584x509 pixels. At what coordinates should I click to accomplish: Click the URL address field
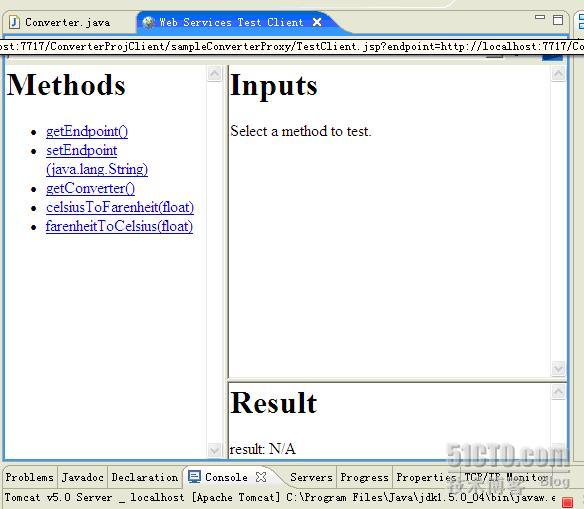(292, 47)
